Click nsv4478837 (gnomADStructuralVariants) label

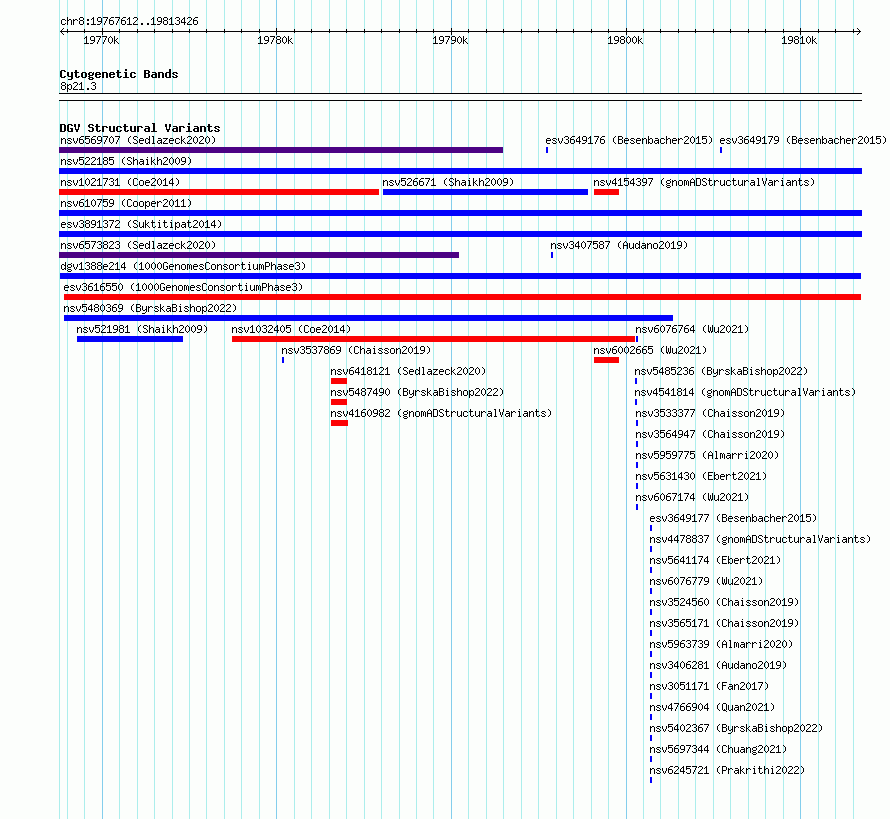tap(760, 539)
